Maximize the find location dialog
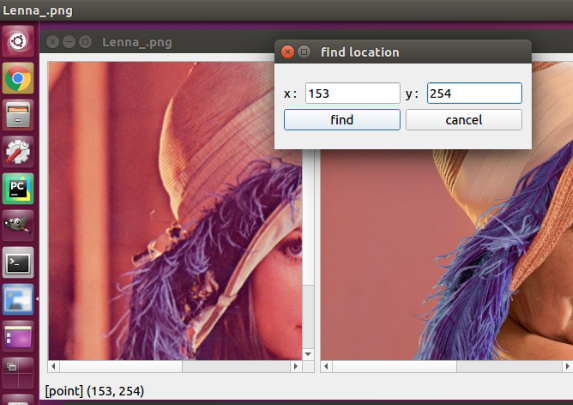The image size is (573, 405). [x=304, y=52]
